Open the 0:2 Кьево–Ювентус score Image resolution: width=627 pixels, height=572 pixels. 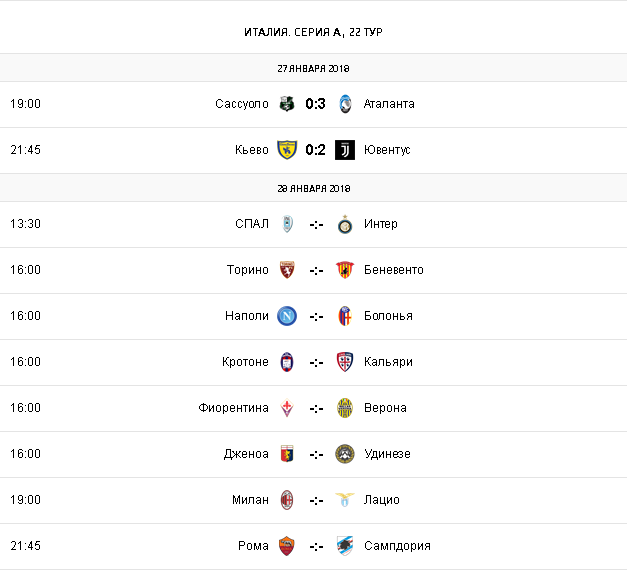(x=316, y=150)
